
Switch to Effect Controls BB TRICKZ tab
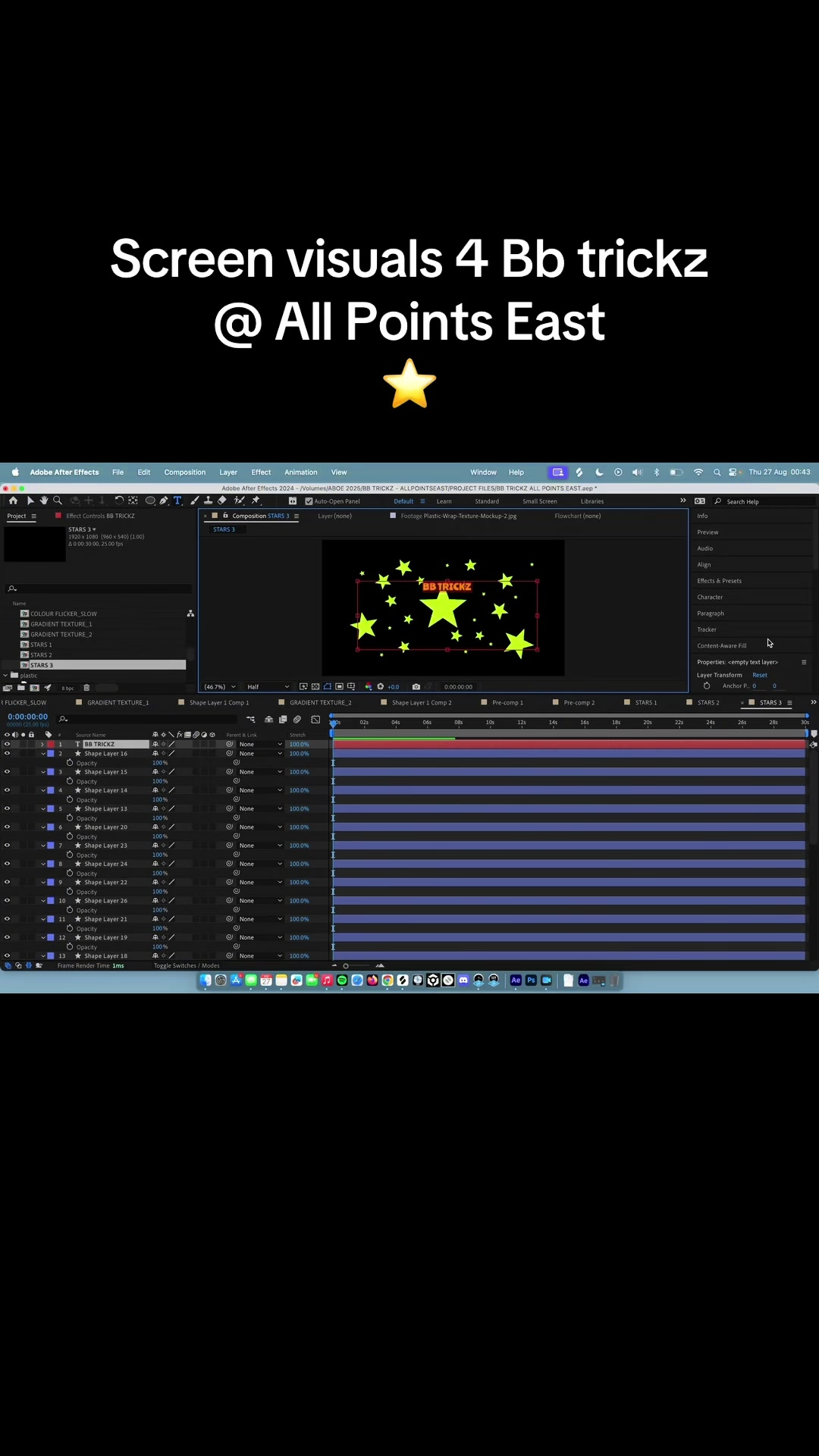coord(100,516)
